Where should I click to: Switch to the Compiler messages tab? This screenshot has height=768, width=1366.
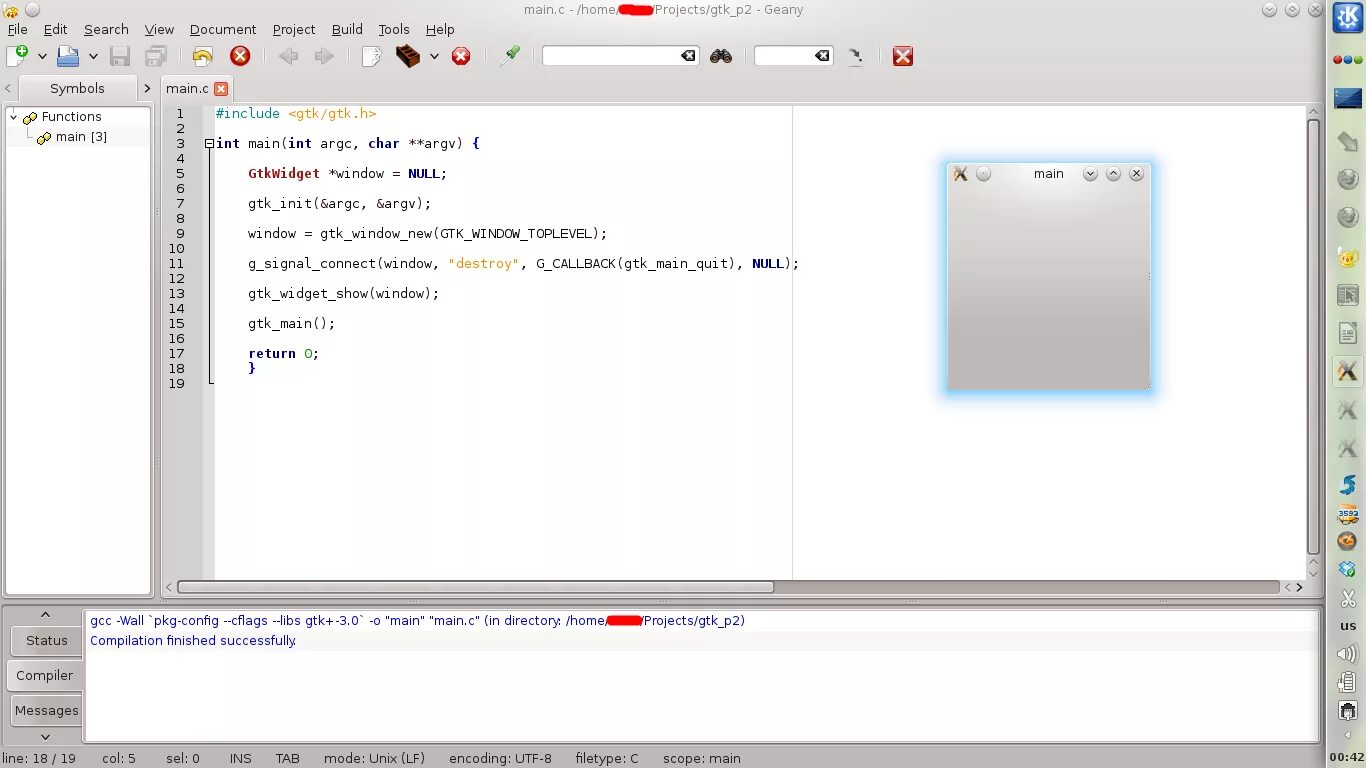tap(45, 675)
